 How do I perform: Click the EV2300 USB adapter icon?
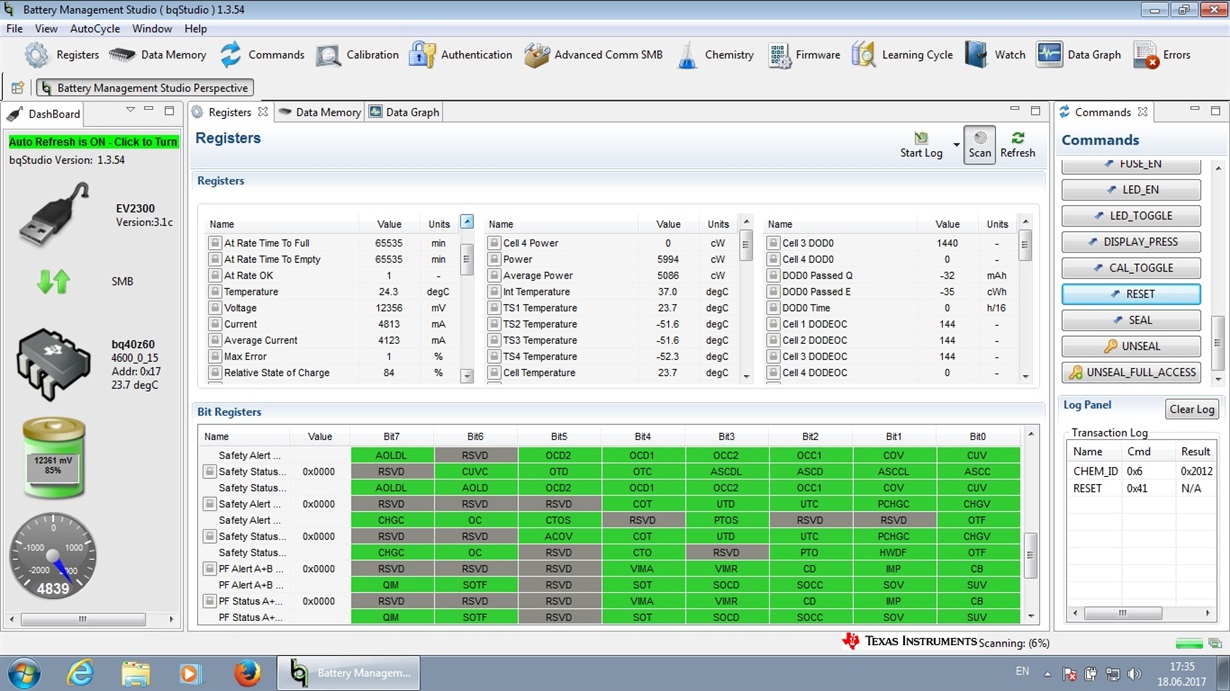pyautogui.click(x=54, y=215)
